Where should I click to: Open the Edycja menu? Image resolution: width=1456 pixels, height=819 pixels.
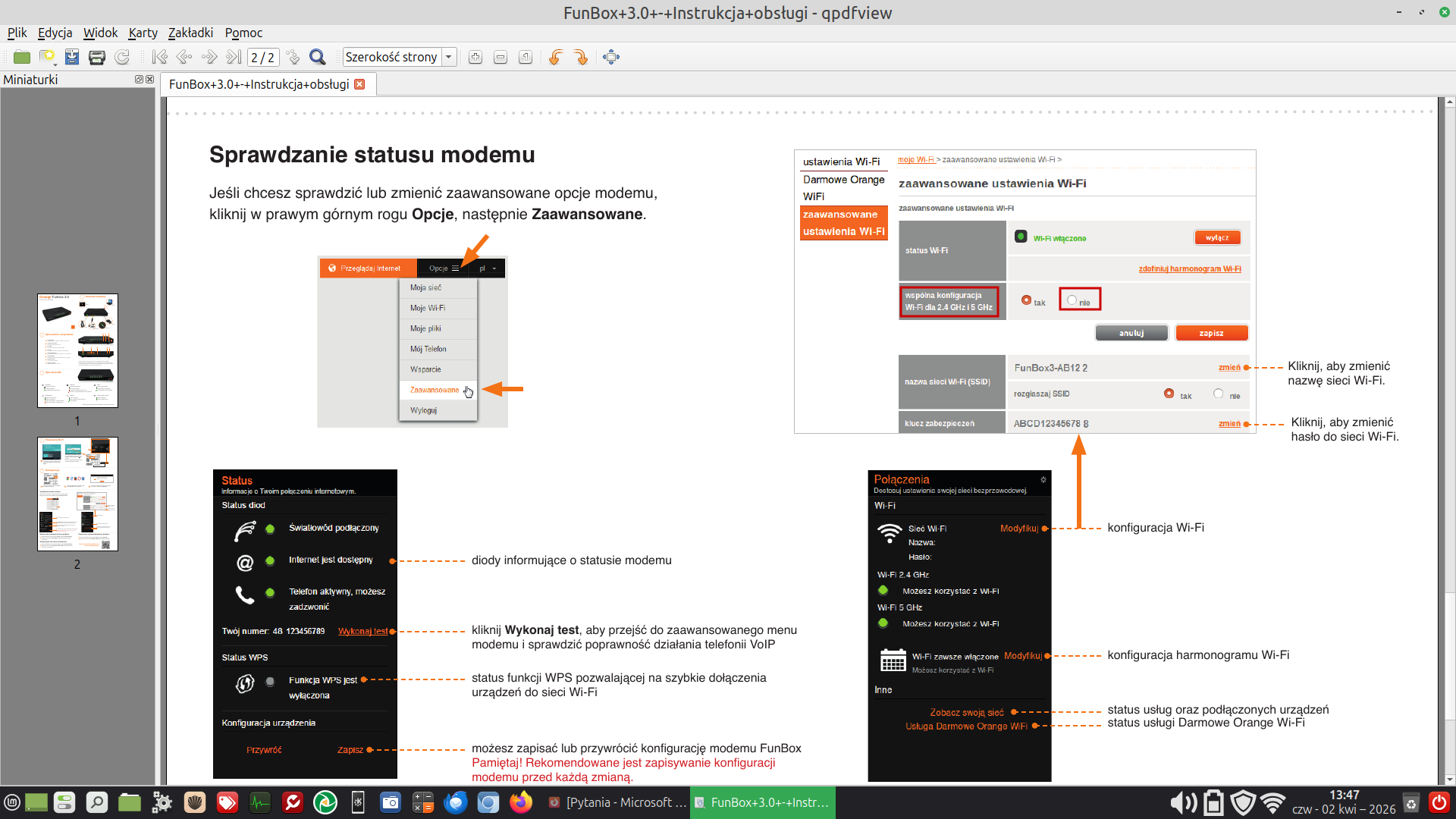point(55,33)
